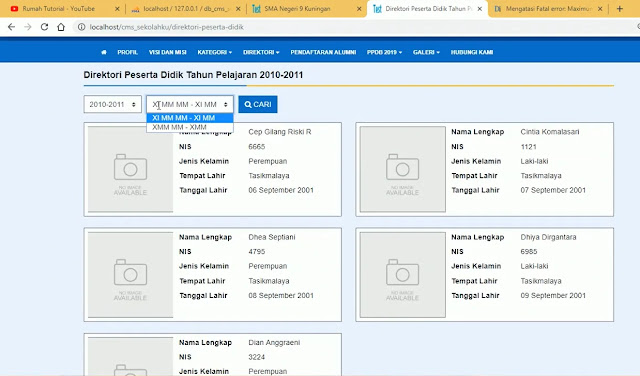Screen dimensions: 640x376
Task: Open the browser home page icon
Action: pos(61,27)
